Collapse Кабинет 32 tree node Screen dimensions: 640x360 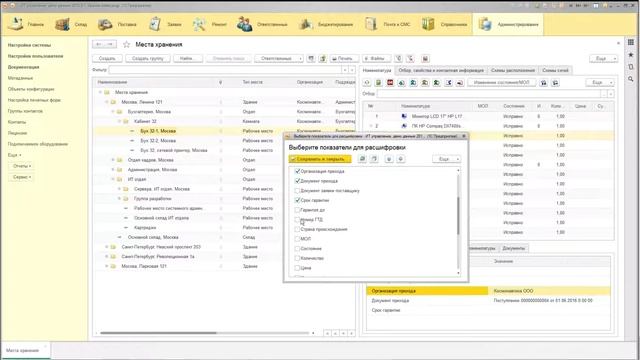(x=120, y=121)
